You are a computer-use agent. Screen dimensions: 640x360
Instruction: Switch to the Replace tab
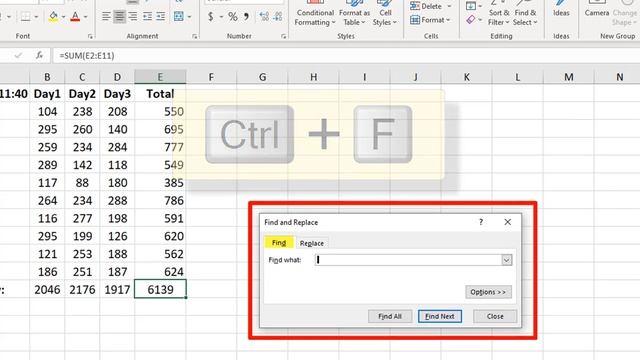click(x=312, y=243)
